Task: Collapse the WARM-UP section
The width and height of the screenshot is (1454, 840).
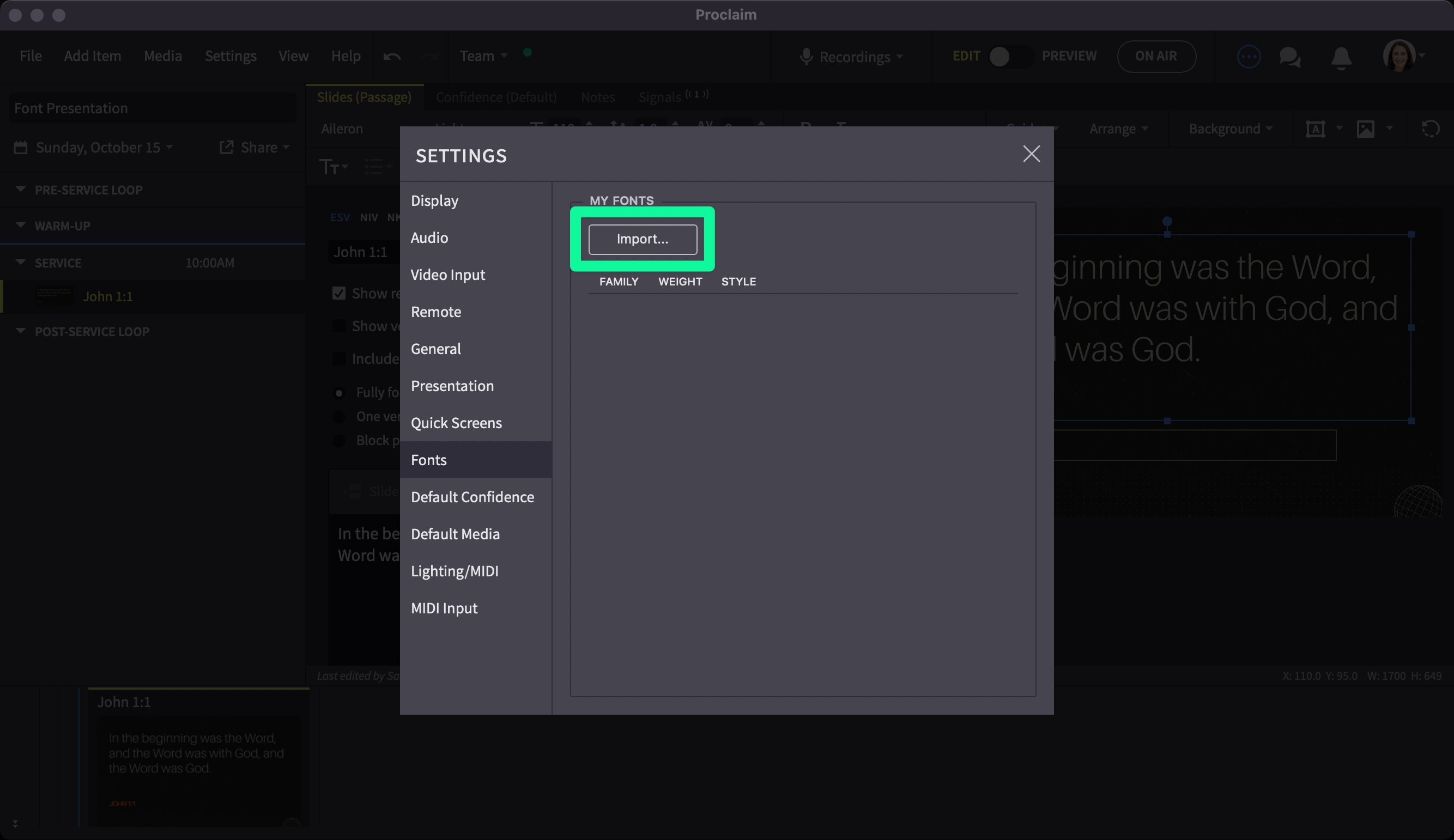Action: [x=20, y=225]
